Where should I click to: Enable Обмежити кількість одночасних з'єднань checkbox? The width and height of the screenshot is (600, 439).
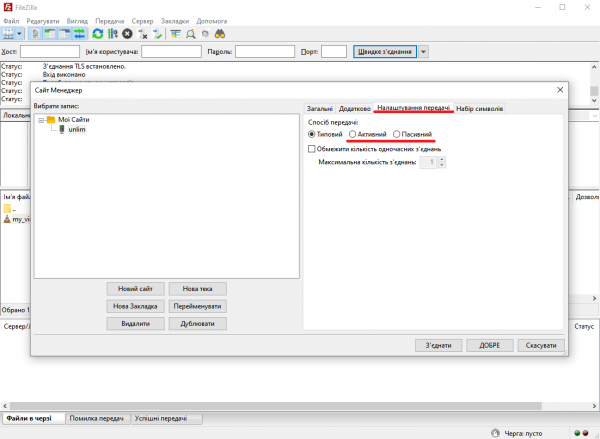pos(312,149)
